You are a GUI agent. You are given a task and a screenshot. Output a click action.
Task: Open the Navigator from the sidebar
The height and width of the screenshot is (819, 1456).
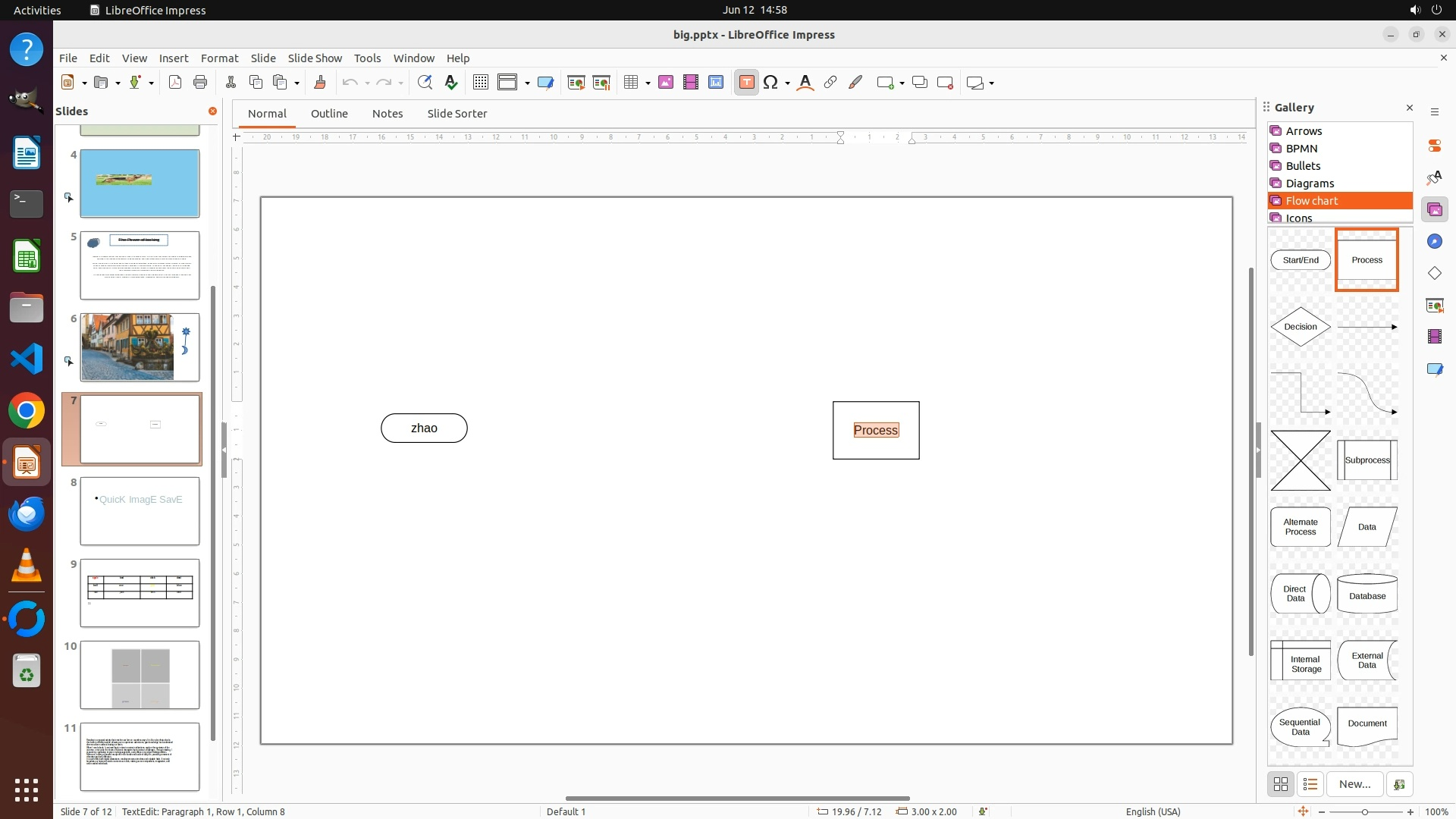(1434, 241)
